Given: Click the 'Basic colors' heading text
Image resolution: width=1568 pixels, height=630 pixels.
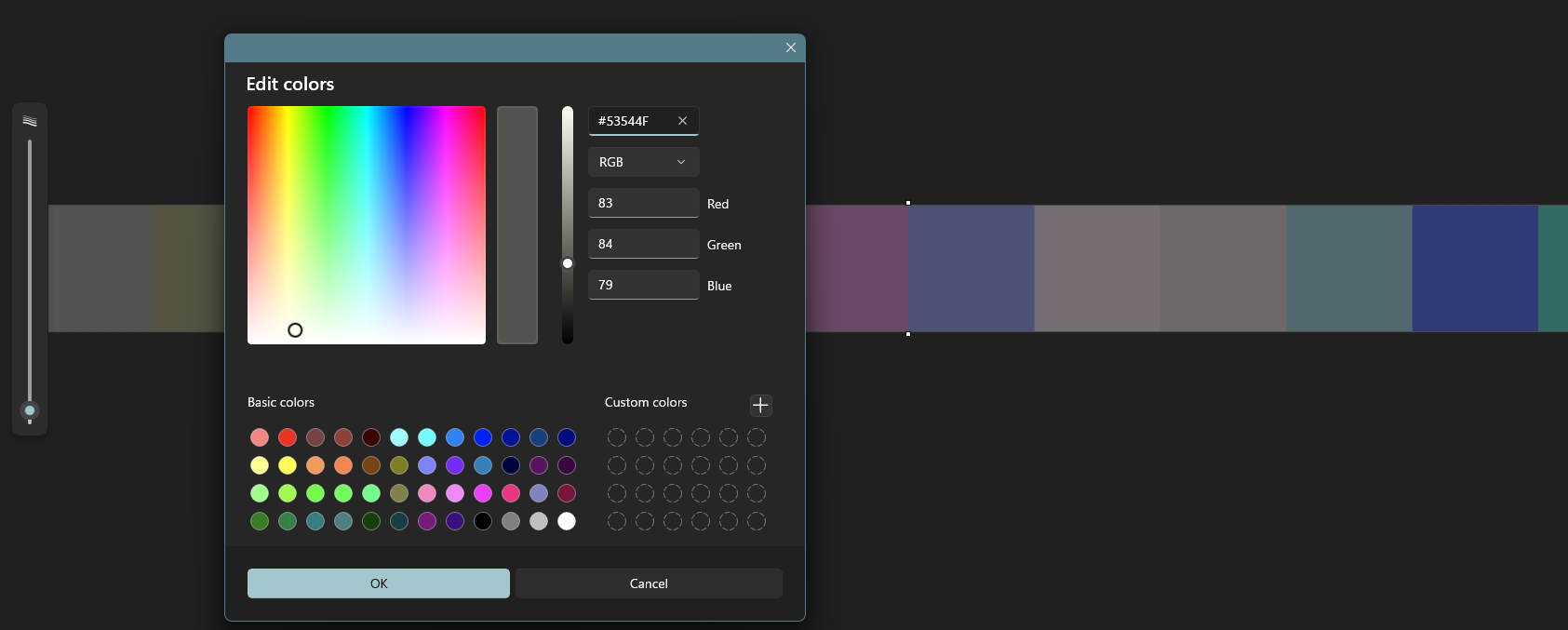Looking at the screenshot, I should (x=281, y=402).
